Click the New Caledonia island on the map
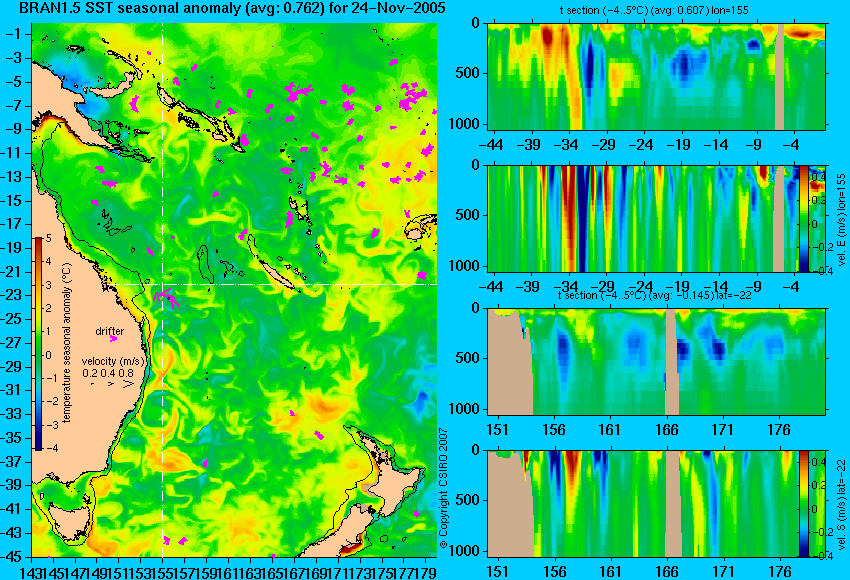 (x=278, y=274)
